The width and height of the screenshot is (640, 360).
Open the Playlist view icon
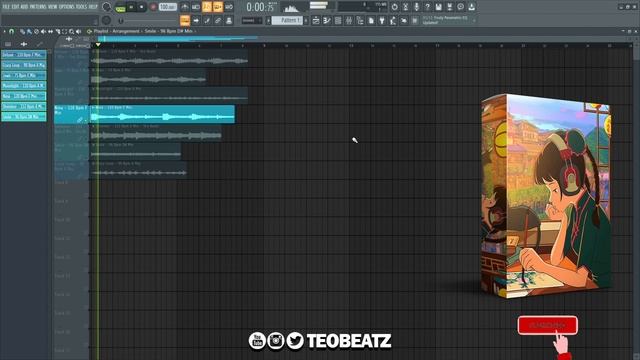(316, 20)
